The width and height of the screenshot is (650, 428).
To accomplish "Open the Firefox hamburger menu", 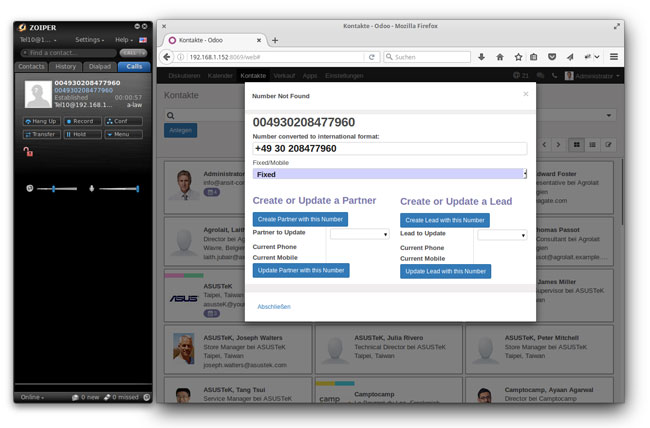I will (x=614, y=57).
